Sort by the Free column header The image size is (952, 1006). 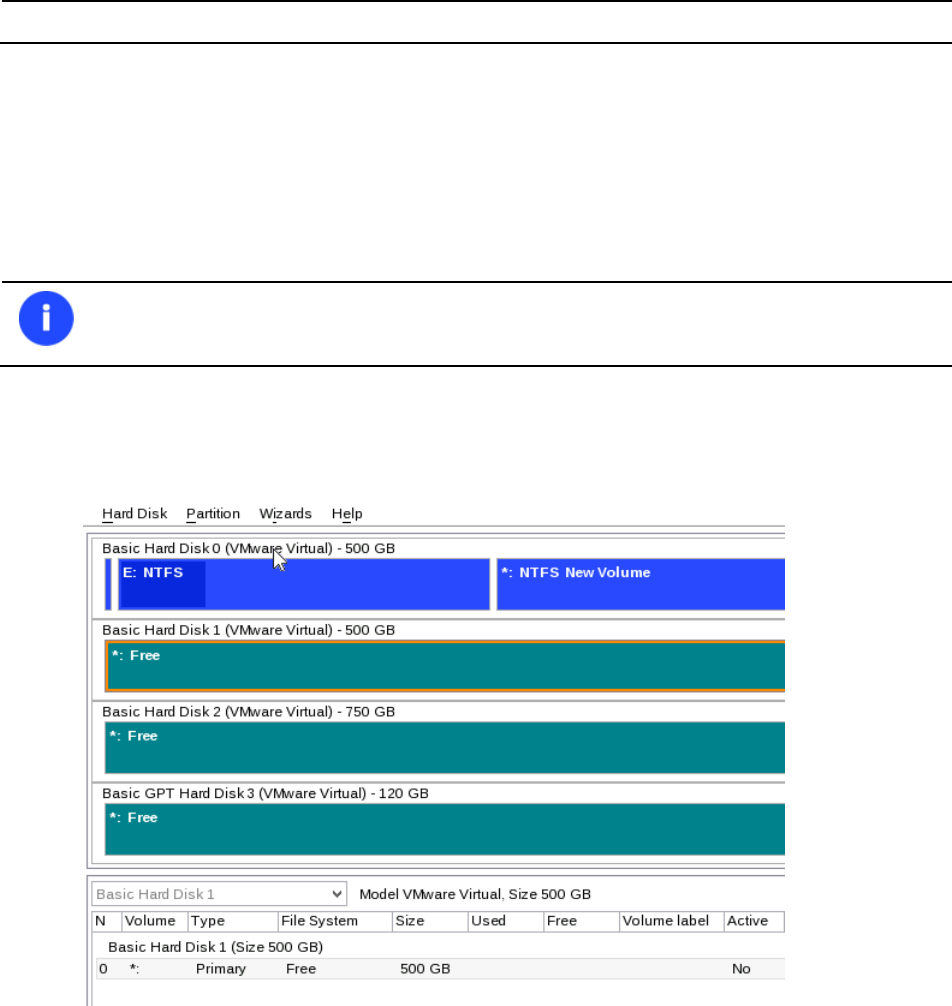[x=581, y=921]
